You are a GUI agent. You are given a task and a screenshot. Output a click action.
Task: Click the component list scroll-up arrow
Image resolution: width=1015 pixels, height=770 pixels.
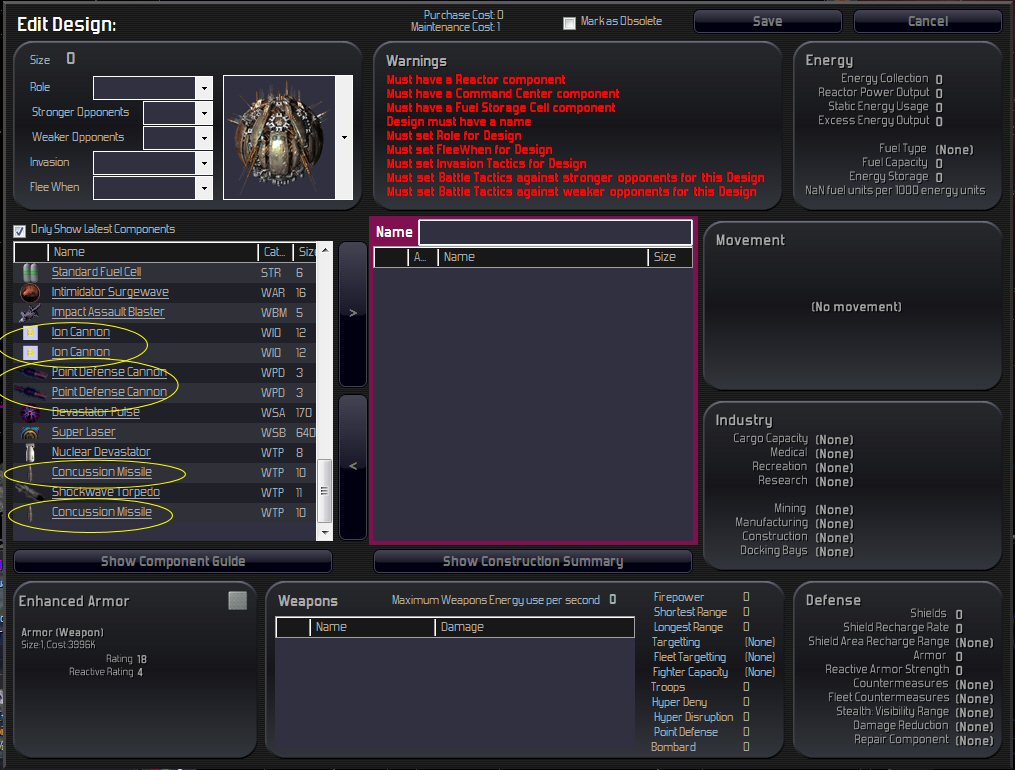tap(324, 250)
